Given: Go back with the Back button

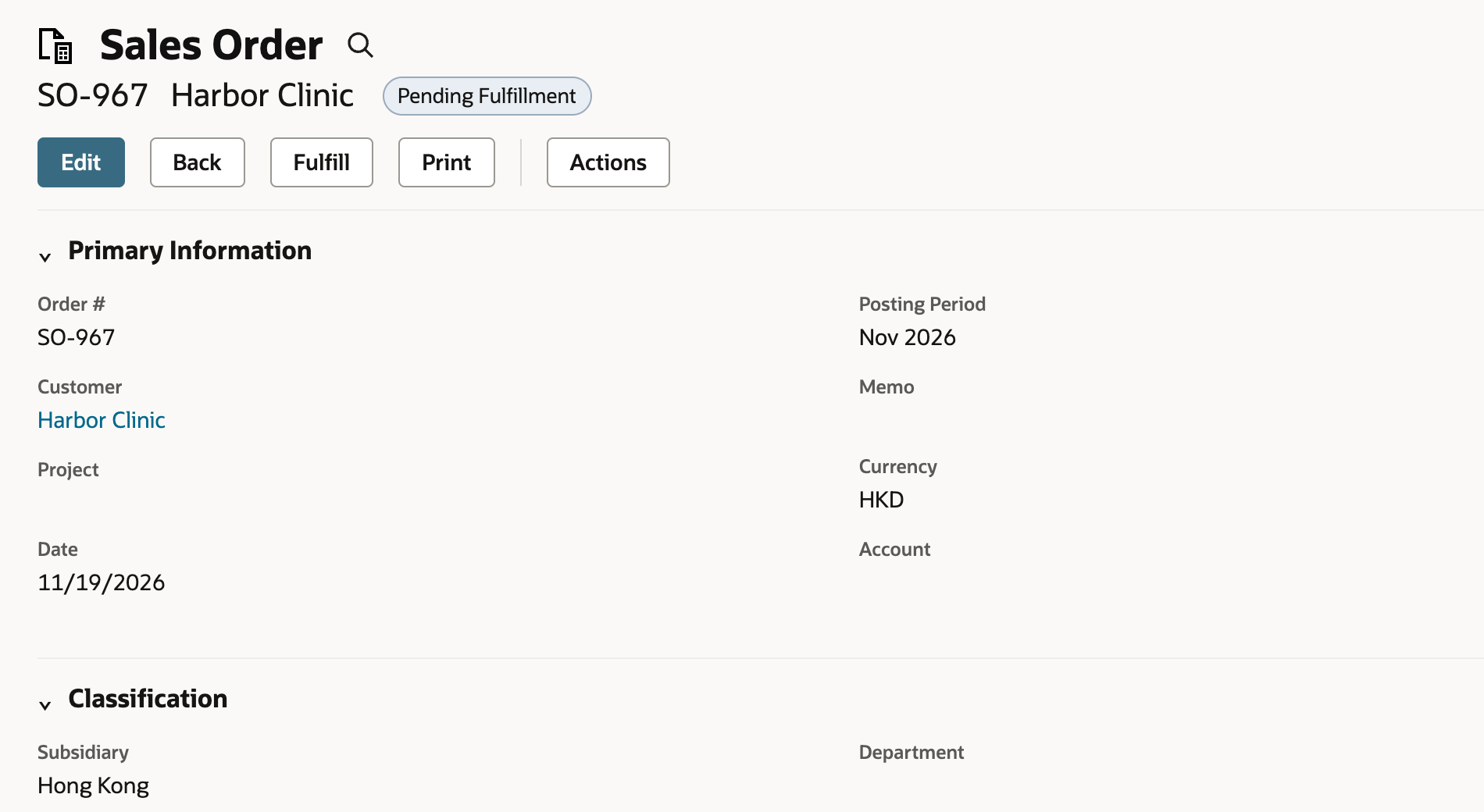Looking at the screenshot, I should coord(198,162).
